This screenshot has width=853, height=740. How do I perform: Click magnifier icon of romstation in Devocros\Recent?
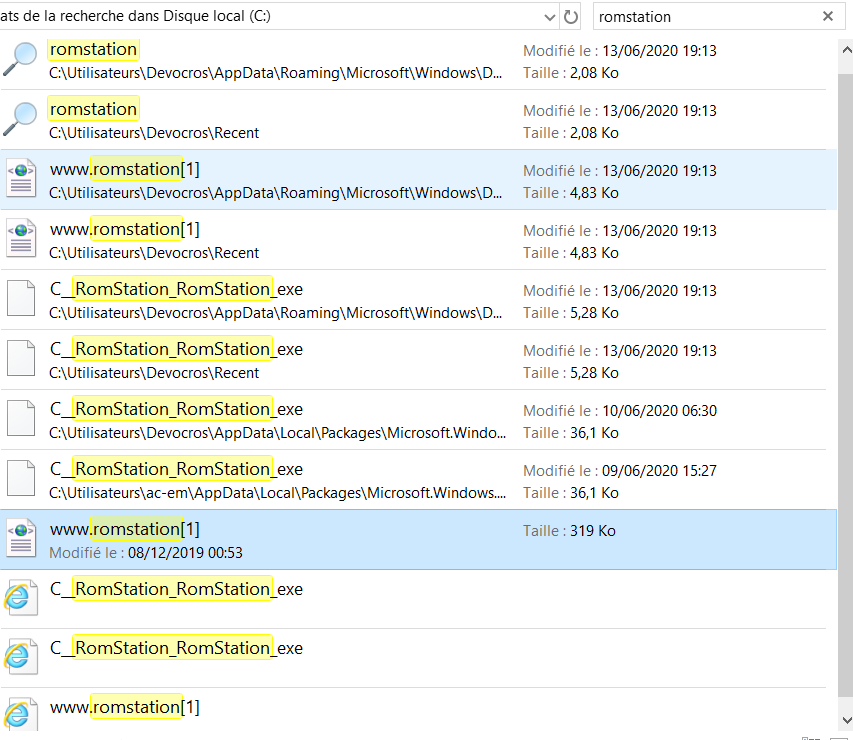point(20,119)
